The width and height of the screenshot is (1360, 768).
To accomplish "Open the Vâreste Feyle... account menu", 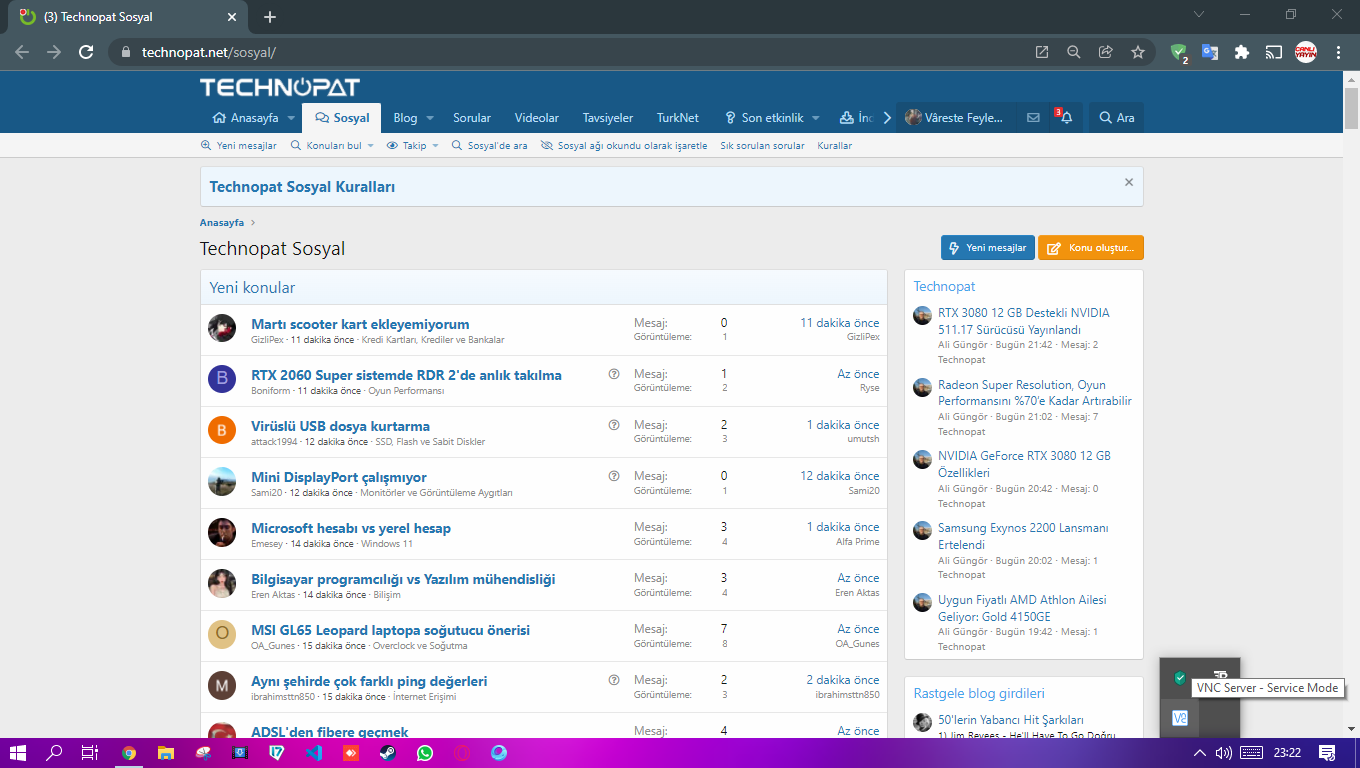I will tap(954, 118).
